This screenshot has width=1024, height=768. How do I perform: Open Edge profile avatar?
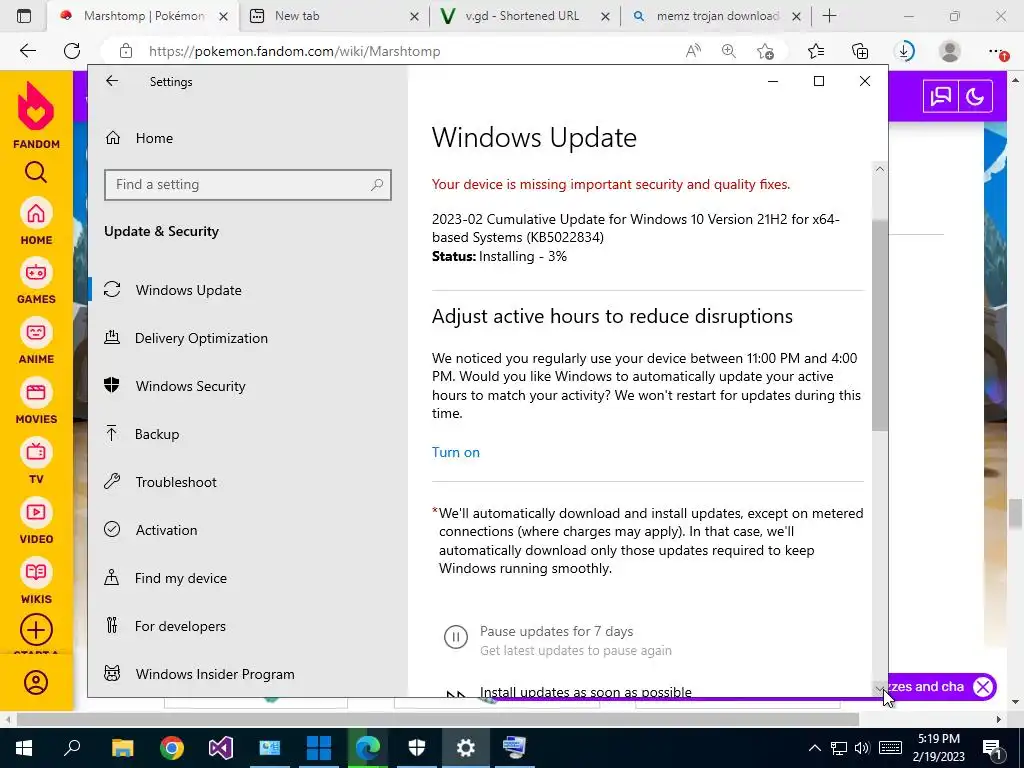(950, 51)
